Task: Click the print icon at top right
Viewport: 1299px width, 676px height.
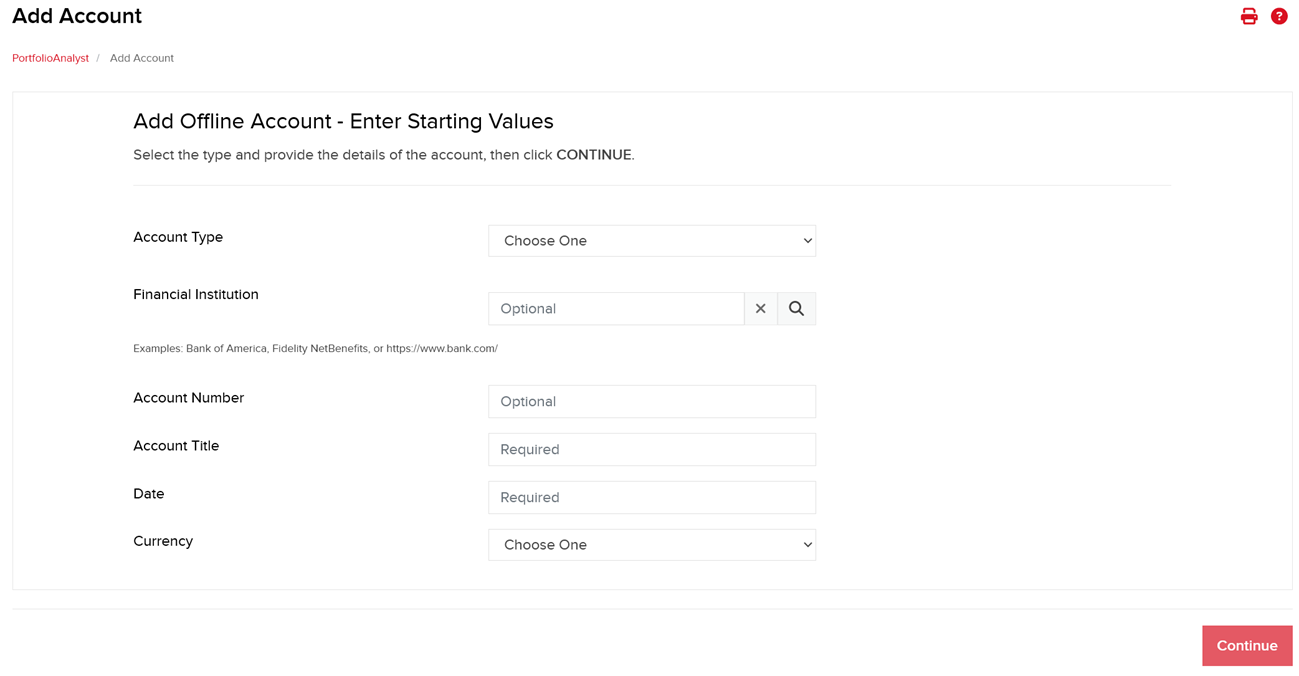Action: tap(1248, 16)
